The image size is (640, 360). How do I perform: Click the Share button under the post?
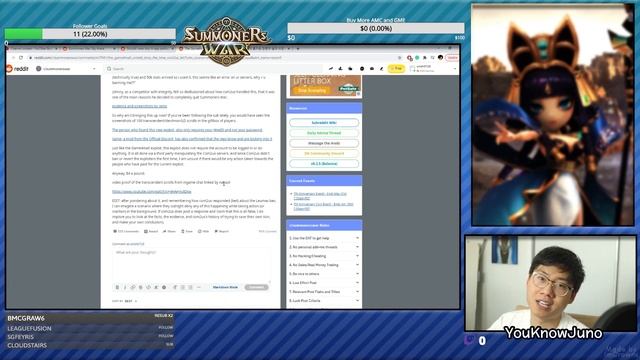click(169, 231)
